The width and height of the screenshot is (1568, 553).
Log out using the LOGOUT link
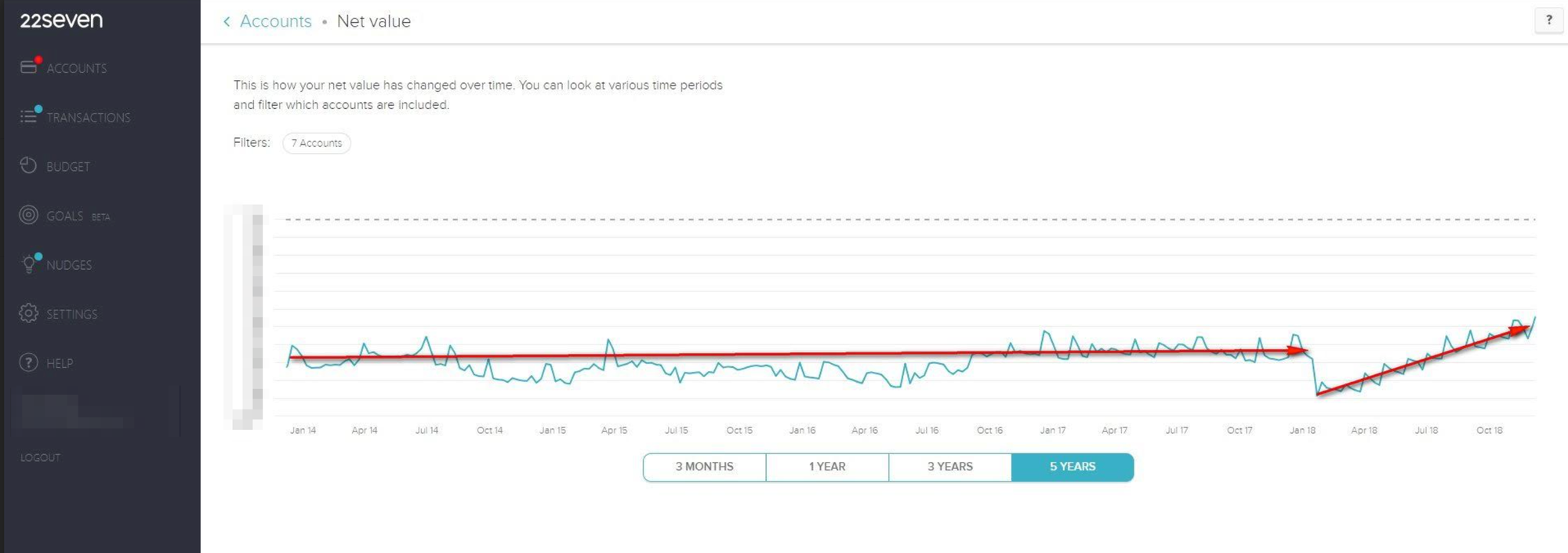coord(39,457)
